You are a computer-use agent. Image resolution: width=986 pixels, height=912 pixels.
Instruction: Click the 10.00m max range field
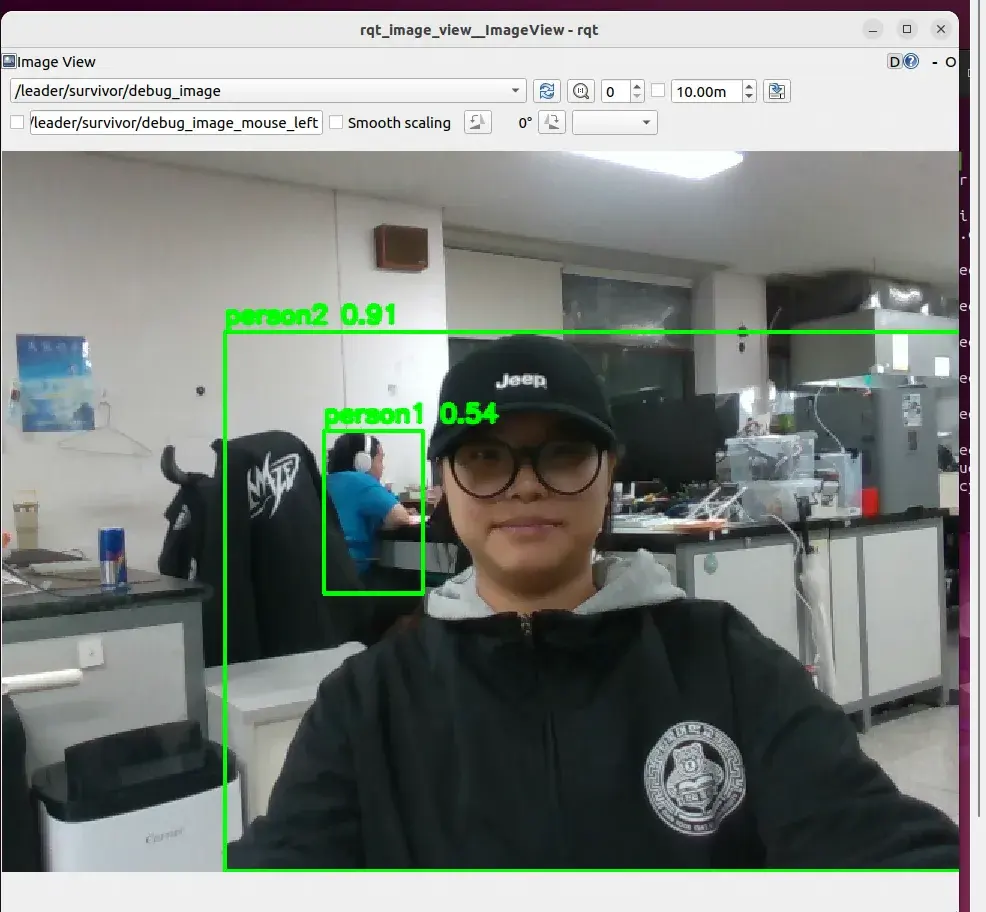707,91
